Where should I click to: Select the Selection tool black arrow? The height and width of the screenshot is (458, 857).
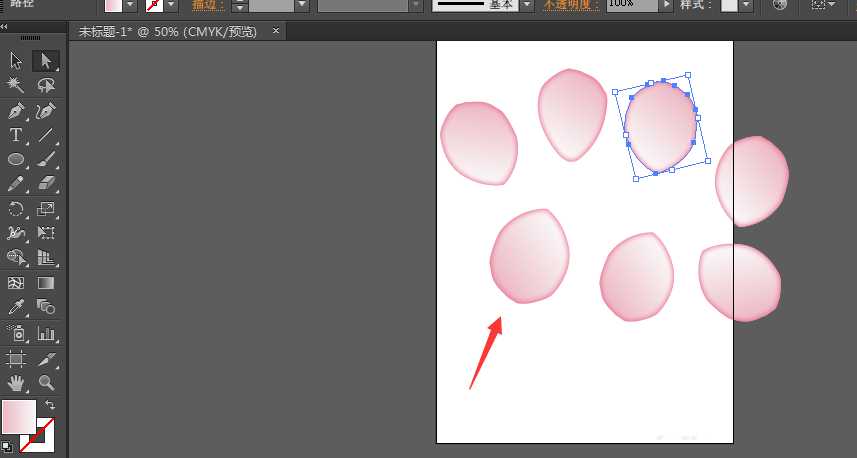click(x=16, y=61)
